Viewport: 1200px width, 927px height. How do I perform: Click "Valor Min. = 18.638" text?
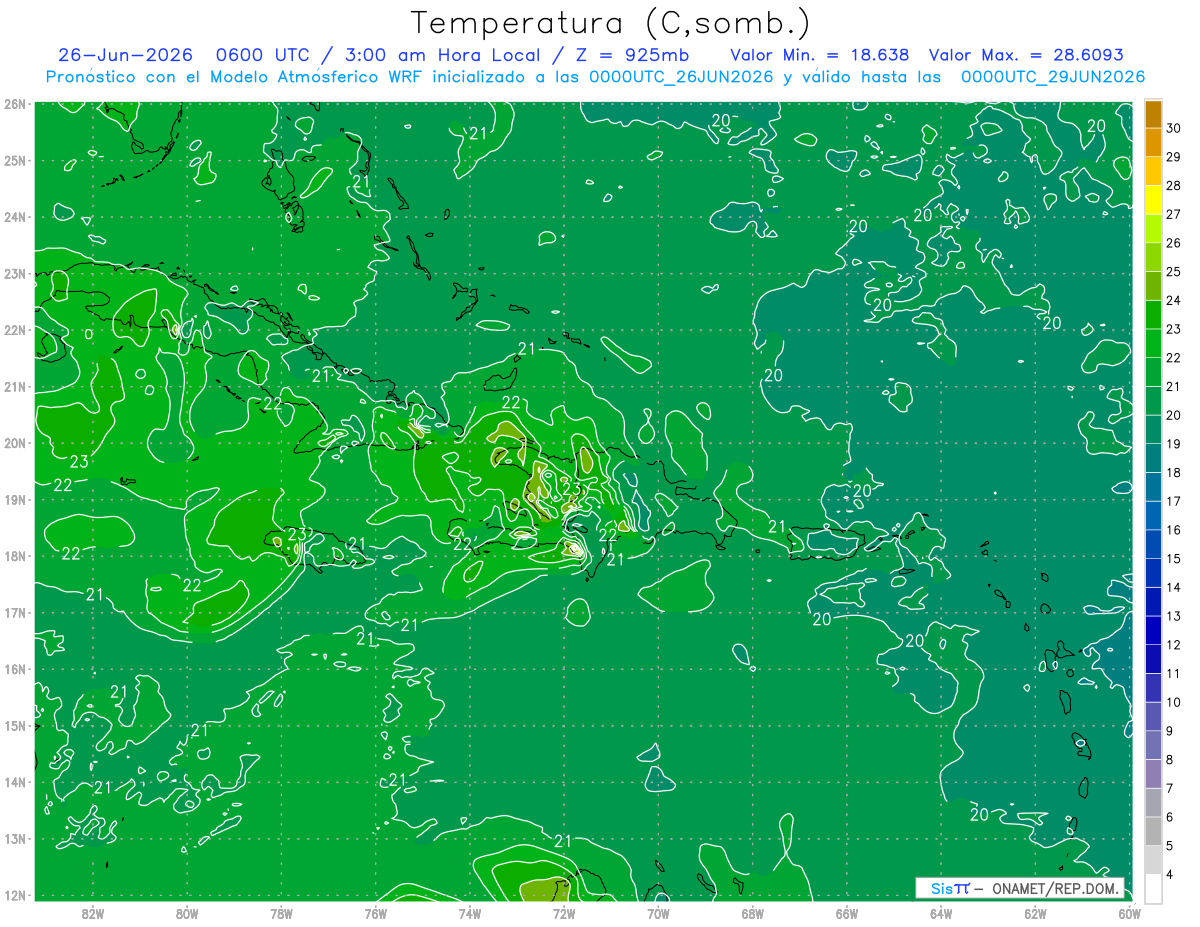tap(820, 55)
